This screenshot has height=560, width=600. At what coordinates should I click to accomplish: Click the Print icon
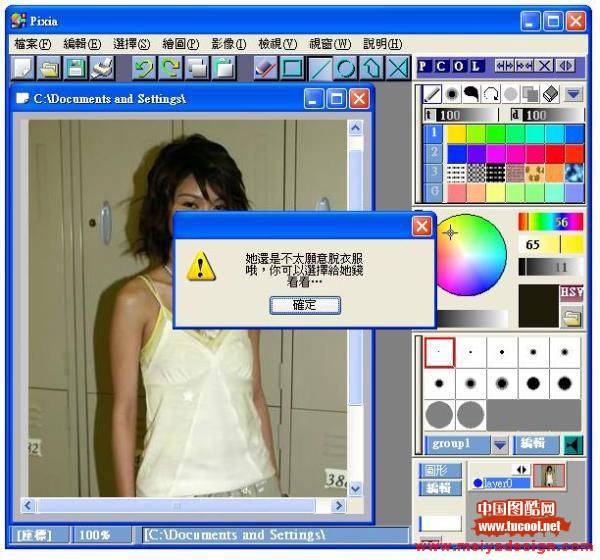(102, 68)
